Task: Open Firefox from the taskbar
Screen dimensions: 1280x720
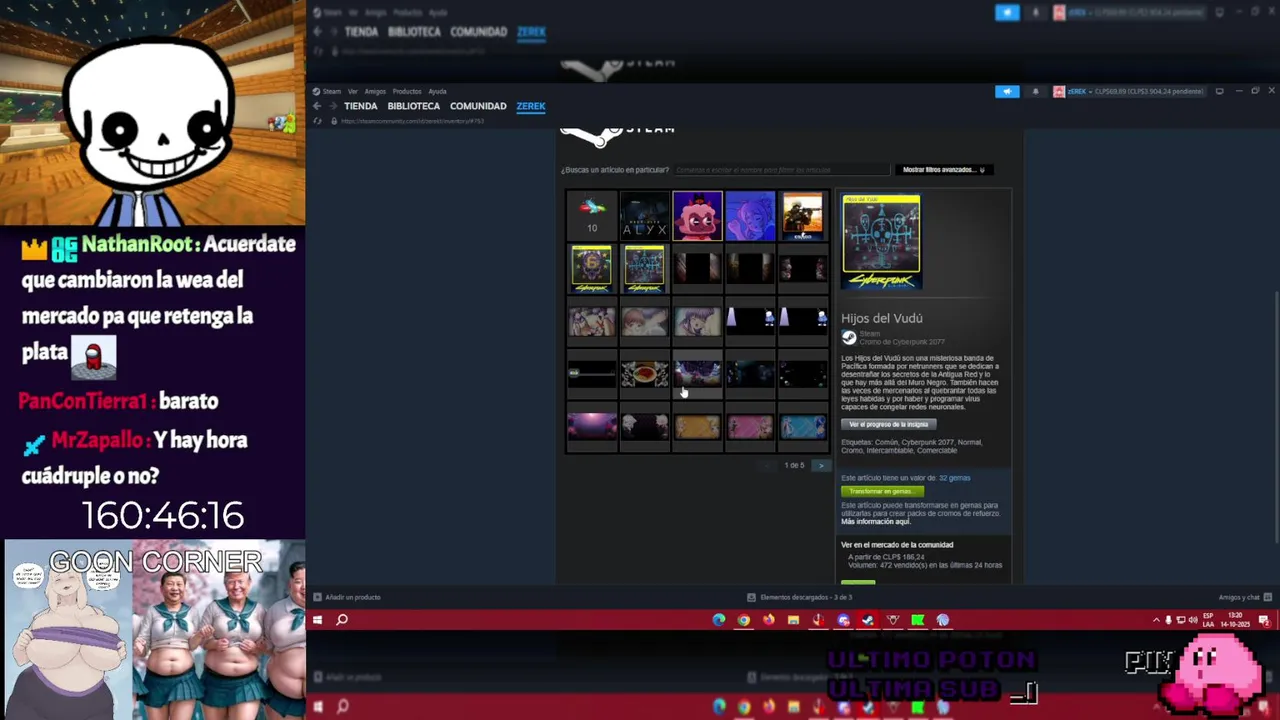Action: pyautogui.click(x=768, y=620)
